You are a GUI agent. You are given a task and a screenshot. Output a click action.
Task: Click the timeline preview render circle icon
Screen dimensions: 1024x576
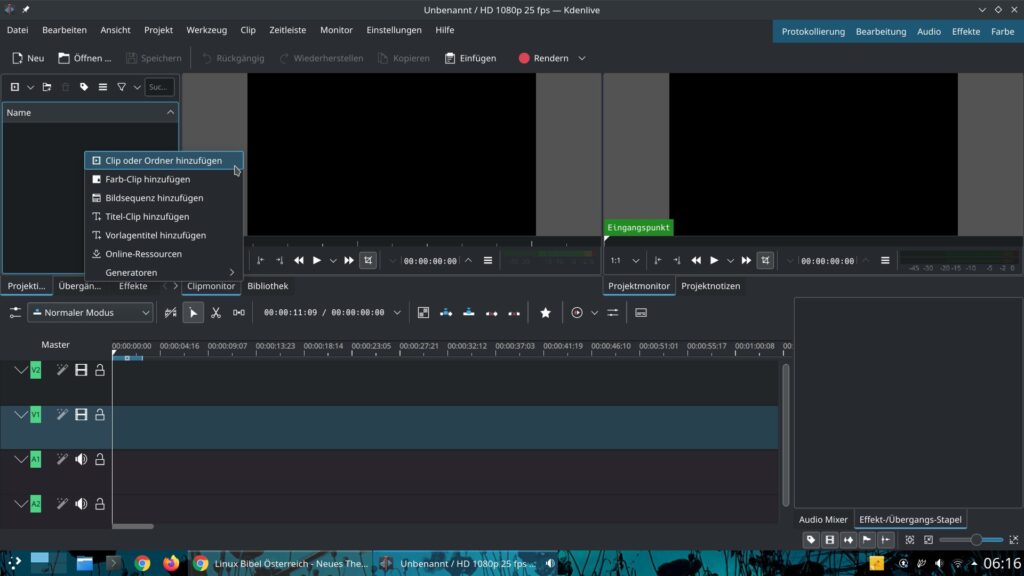coord(577,313)
